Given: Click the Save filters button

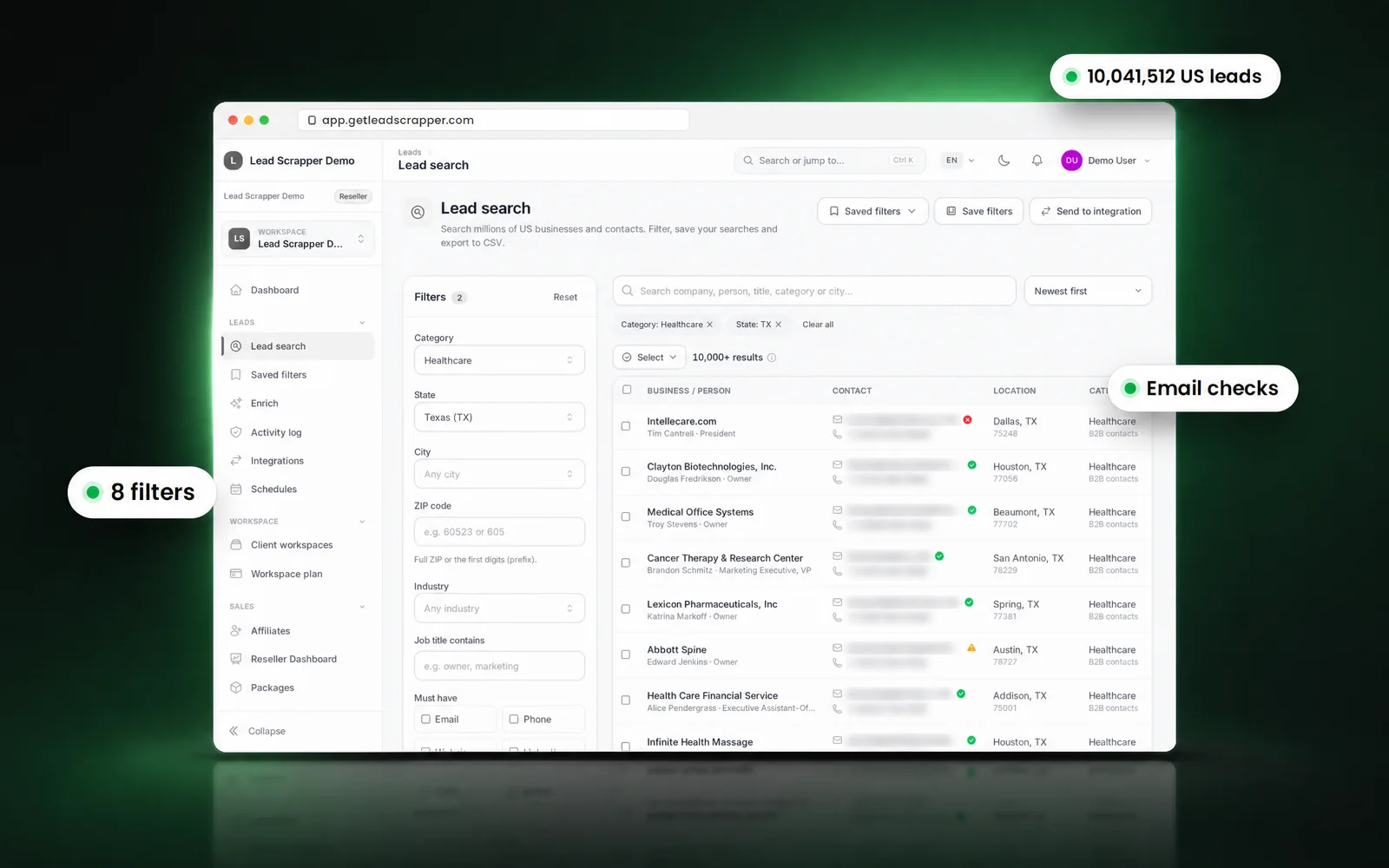Looking at the screenshot, I should (x=979, y=211).
